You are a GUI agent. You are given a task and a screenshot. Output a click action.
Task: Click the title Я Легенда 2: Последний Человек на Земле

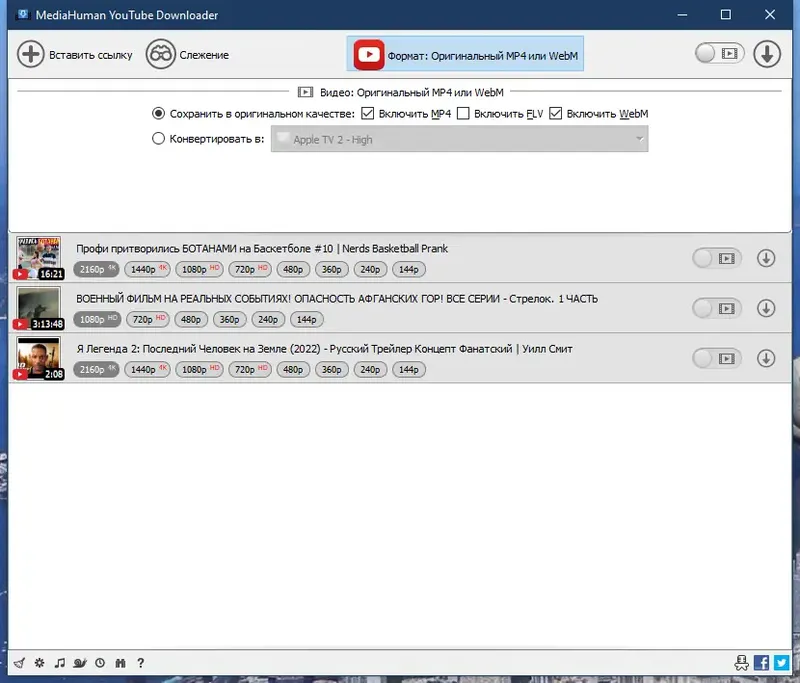point(324,349)
